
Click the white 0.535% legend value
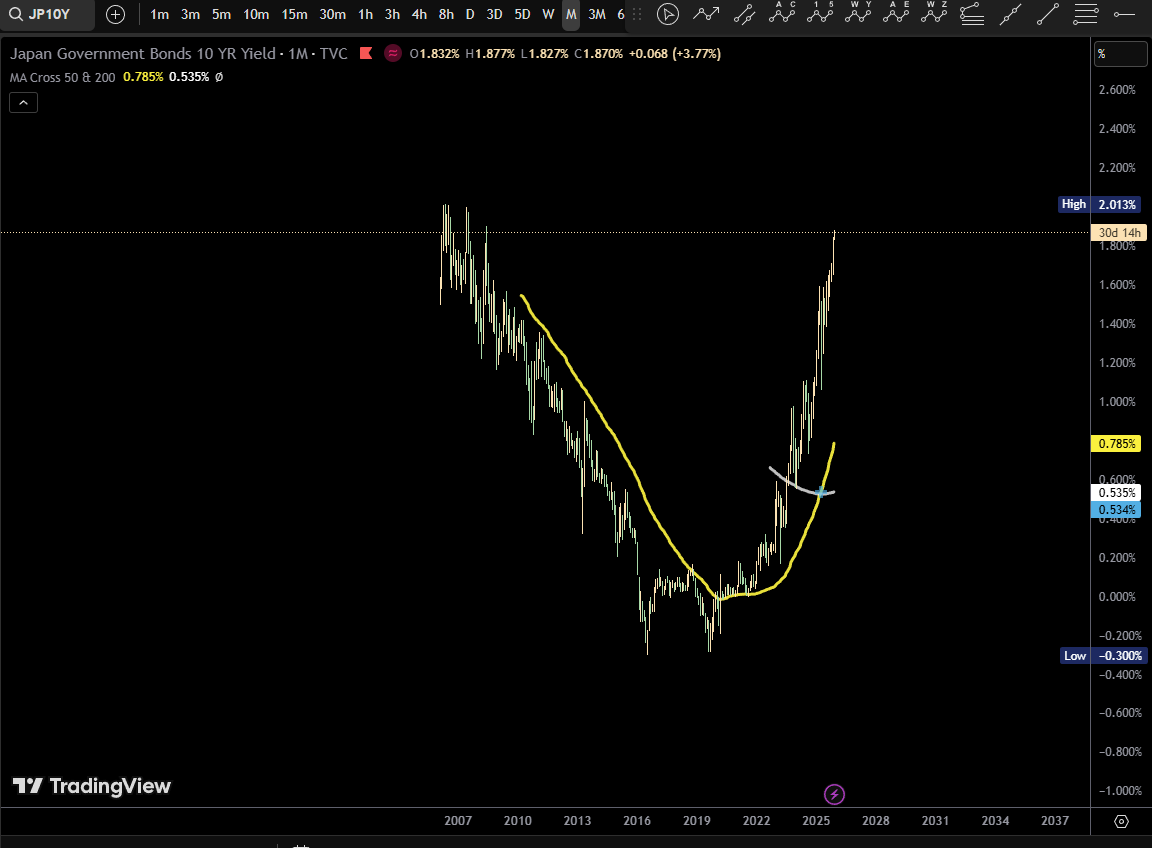[189, 76]
